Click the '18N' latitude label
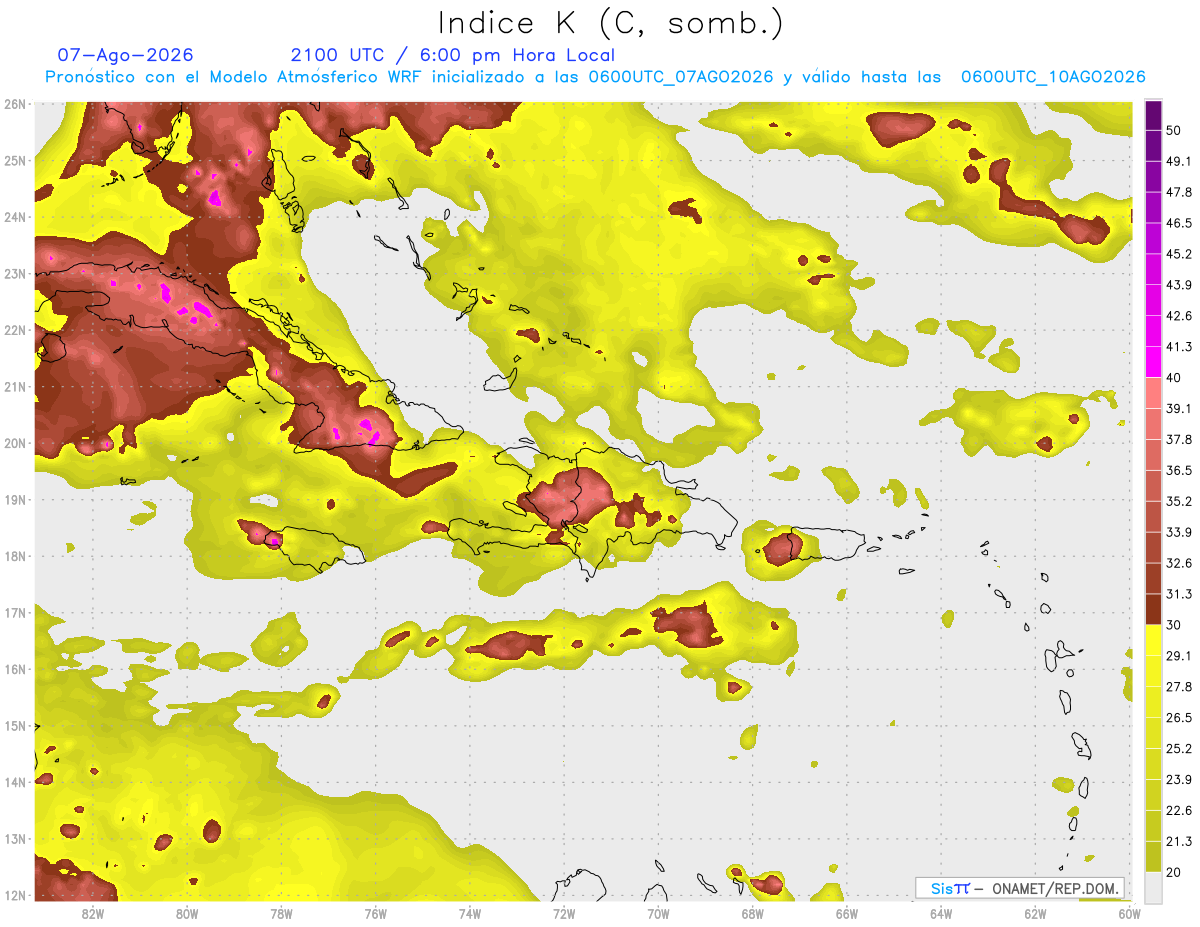Image resolution: width=1200 pixels, height=927 pixels. point(14,556)
